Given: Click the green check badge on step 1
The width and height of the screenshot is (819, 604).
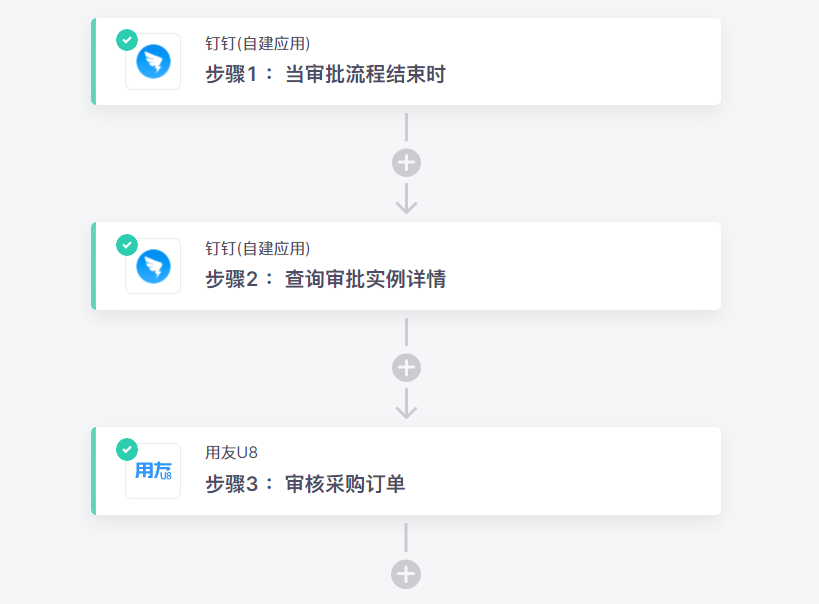Looking at the screenshot, I should point(127,40).
